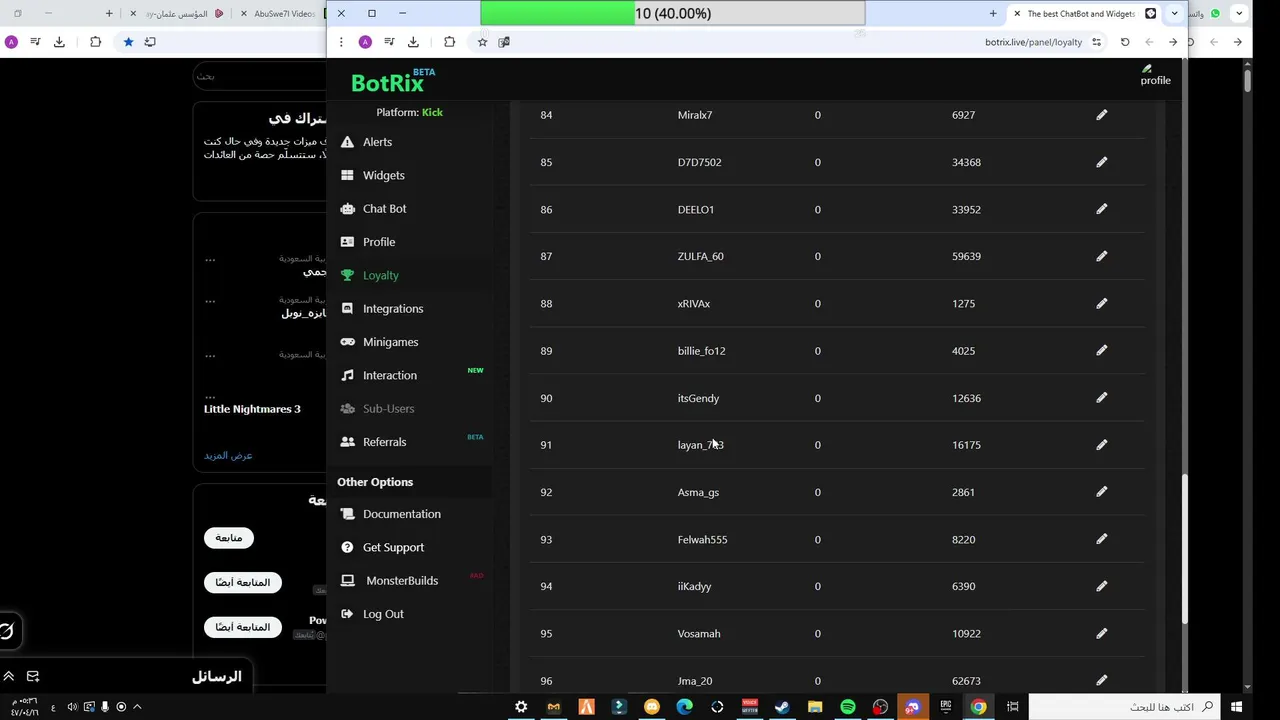The width and height of the screenshot is (1280, 720).
Task: Click the username layan_7a3
Action: pos(700,445)
